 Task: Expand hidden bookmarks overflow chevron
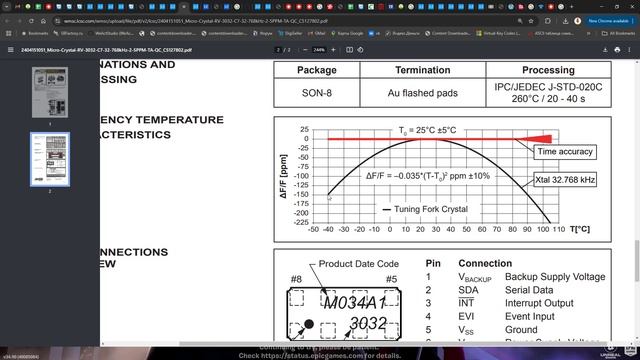click(x=589, y=33)
